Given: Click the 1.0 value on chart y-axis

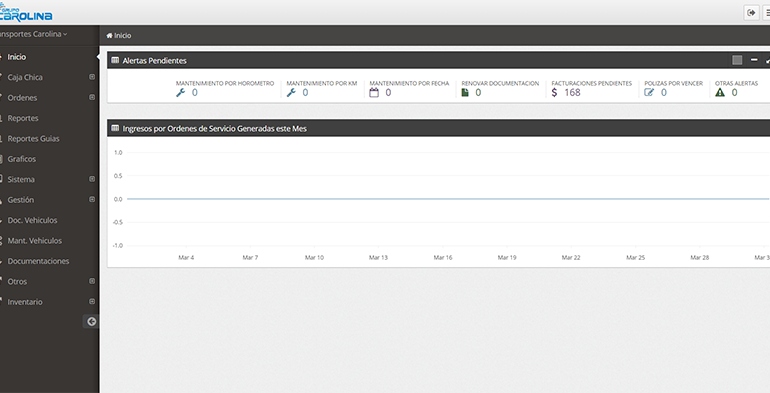Looking at the screenshot, I should pos(118,153).
